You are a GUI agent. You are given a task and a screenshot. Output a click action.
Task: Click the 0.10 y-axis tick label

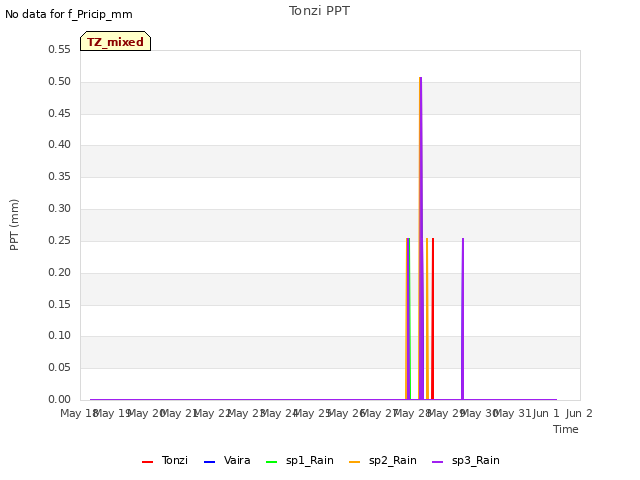[60, 336]
